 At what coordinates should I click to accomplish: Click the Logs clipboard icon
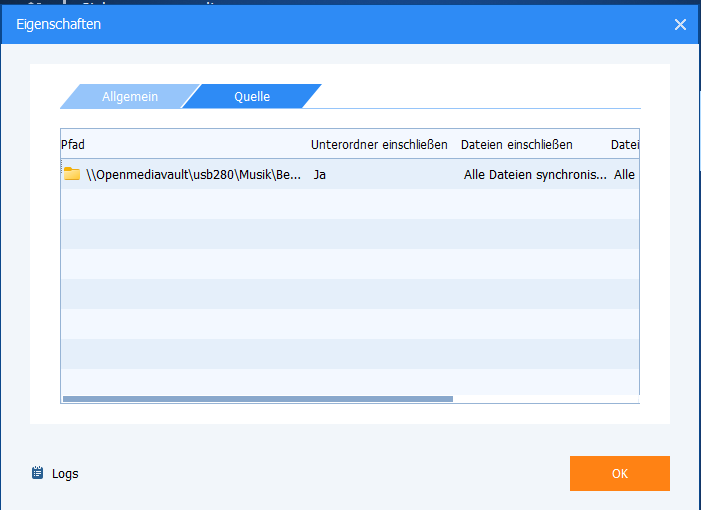click(x=38, y=473)
